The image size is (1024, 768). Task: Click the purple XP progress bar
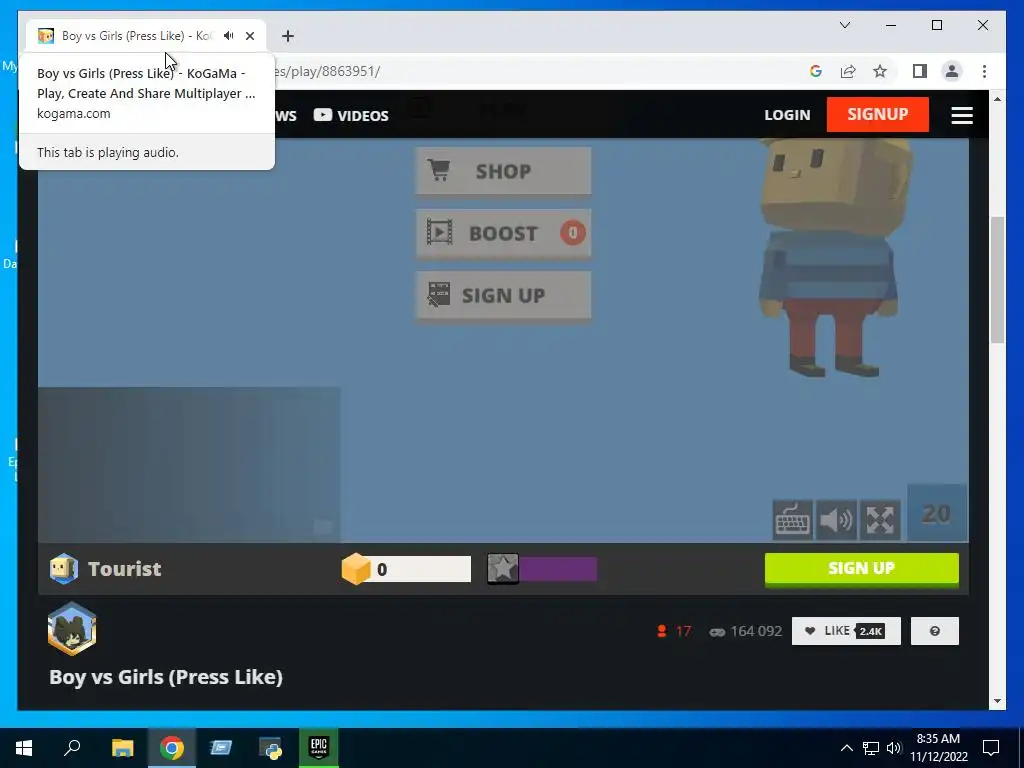(x=557, y=569)
